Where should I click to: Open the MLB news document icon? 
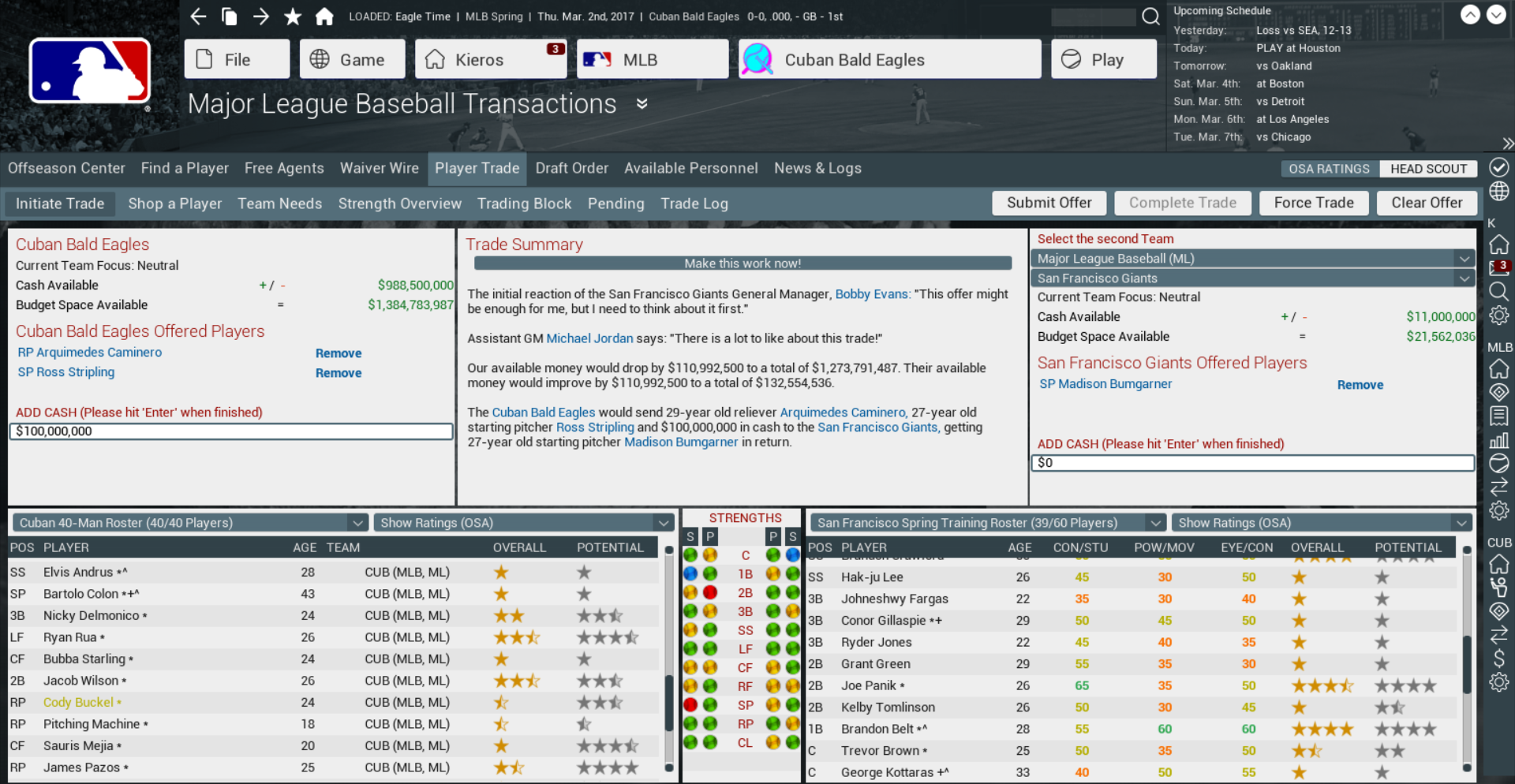[x=1499, y=416]
